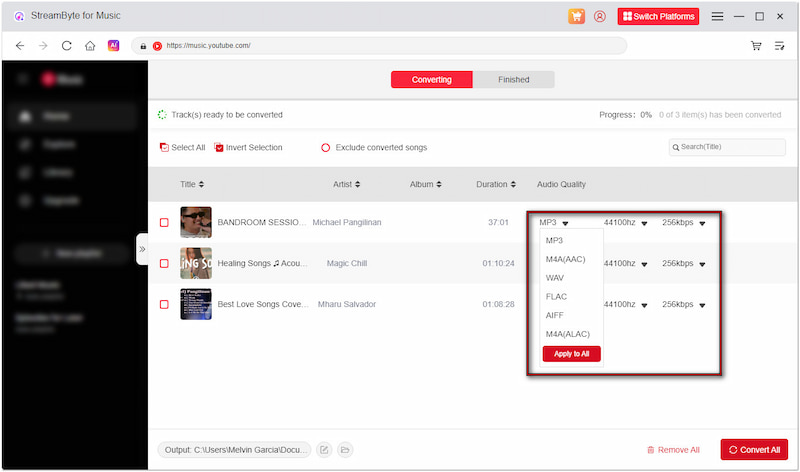Go to home page via house icon
Screen dimensions: 800x472
coord(90,46)
